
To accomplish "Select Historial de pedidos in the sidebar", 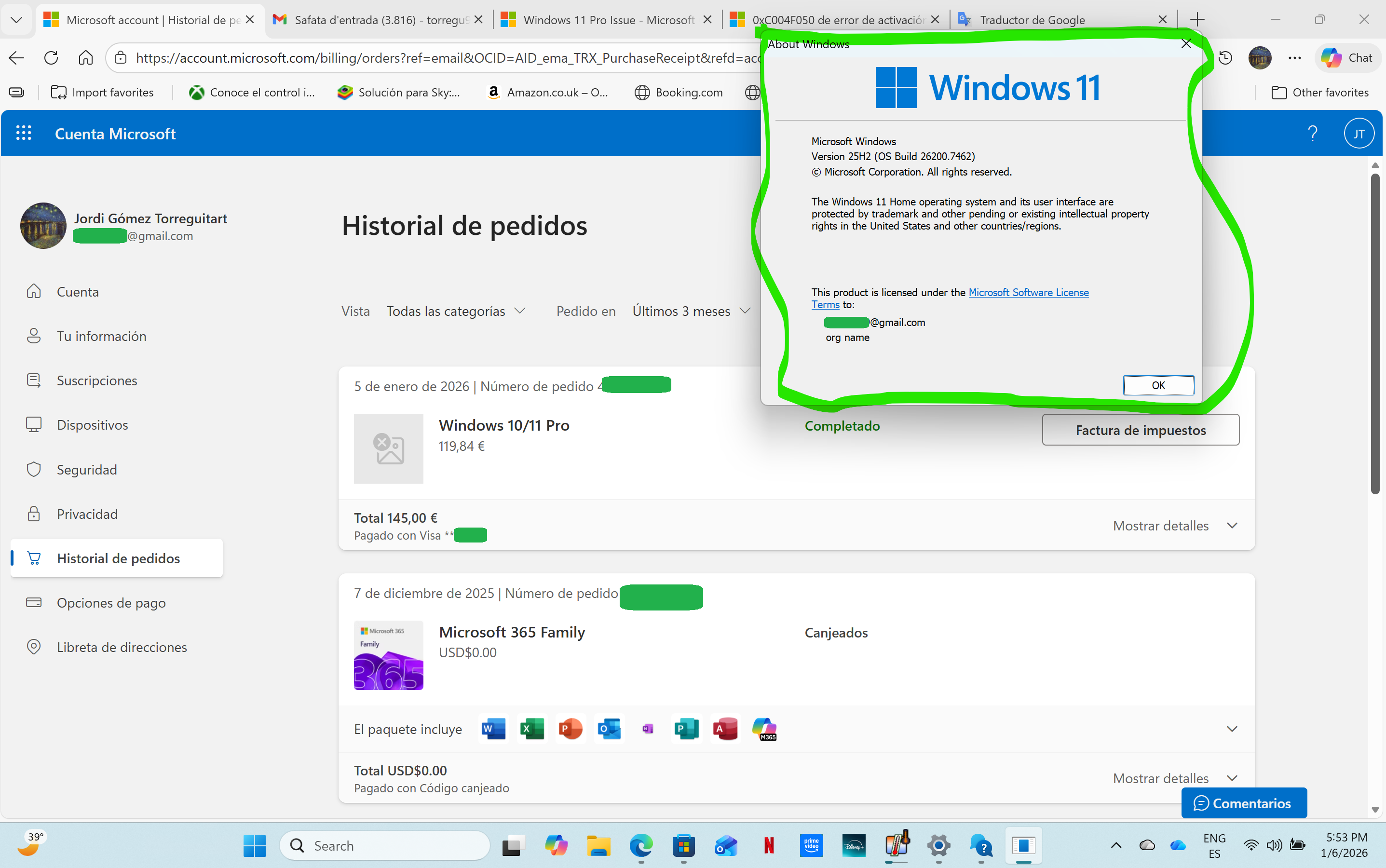I will coord(117,558).
